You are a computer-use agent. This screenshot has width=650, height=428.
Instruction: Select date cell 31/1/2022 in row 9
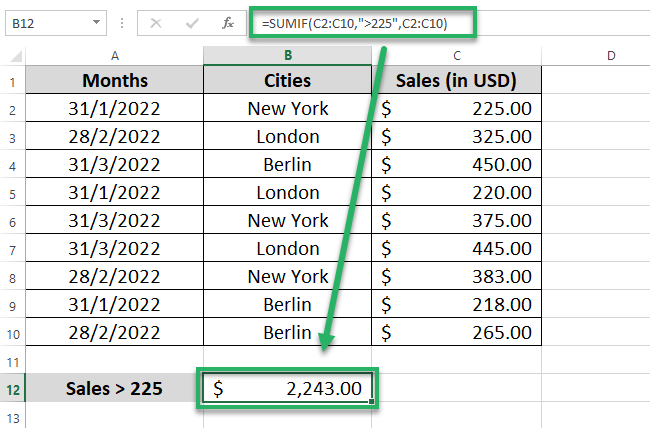click(115, 304)
